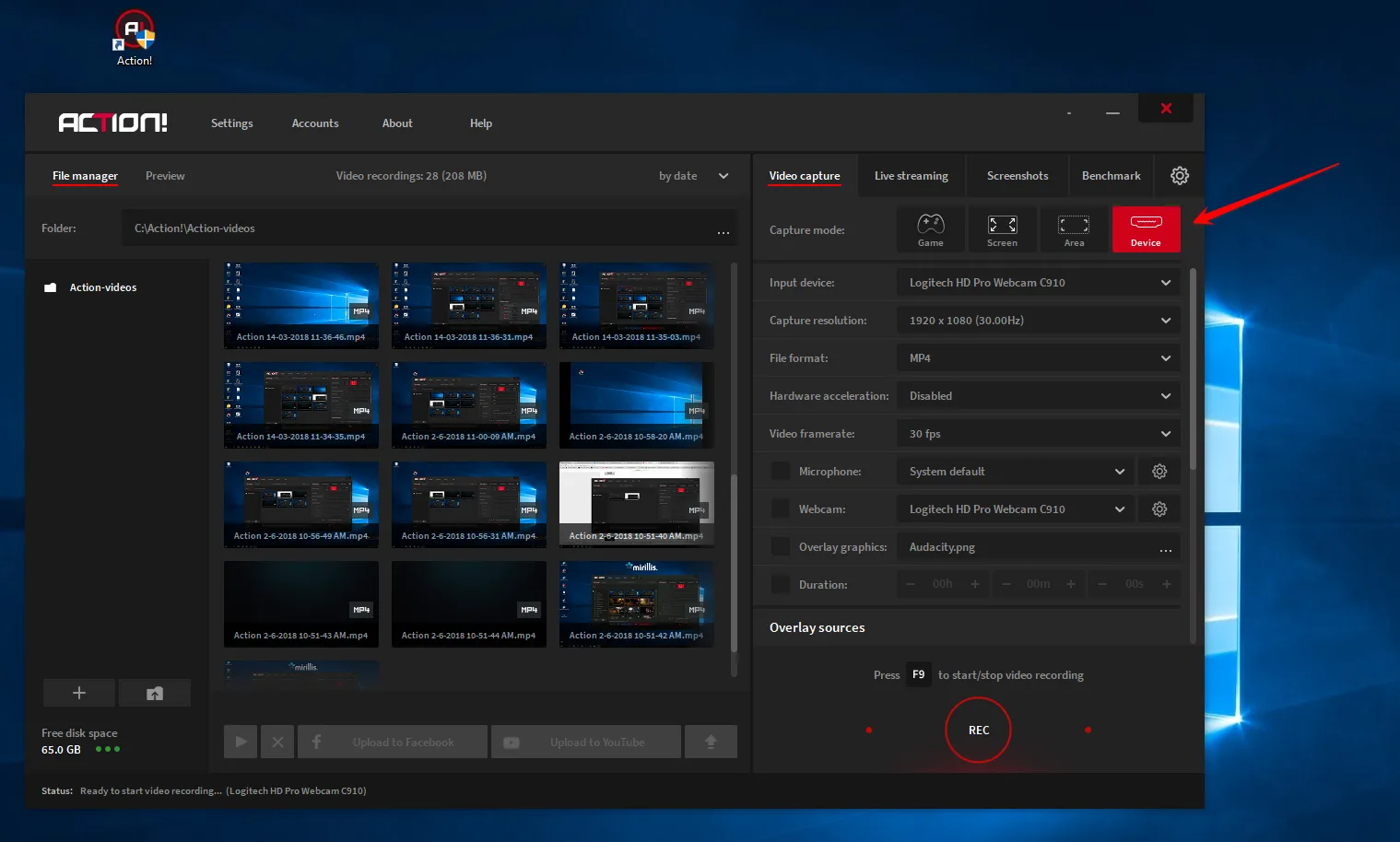
Task: Open the sort by date dropdown
Action: 694,176
